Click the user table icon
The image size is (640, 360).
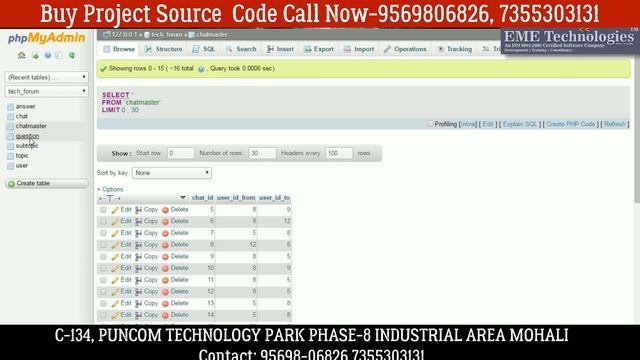point(11,166)
